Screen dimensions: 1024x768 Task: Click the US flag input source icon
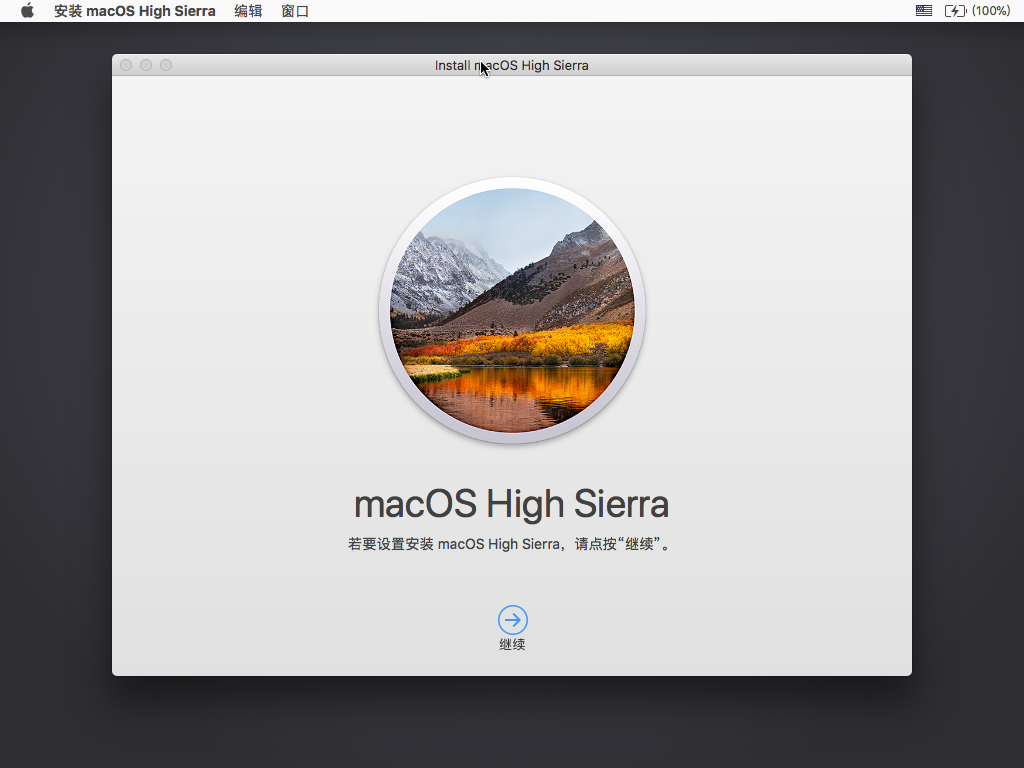click(923, 11)
